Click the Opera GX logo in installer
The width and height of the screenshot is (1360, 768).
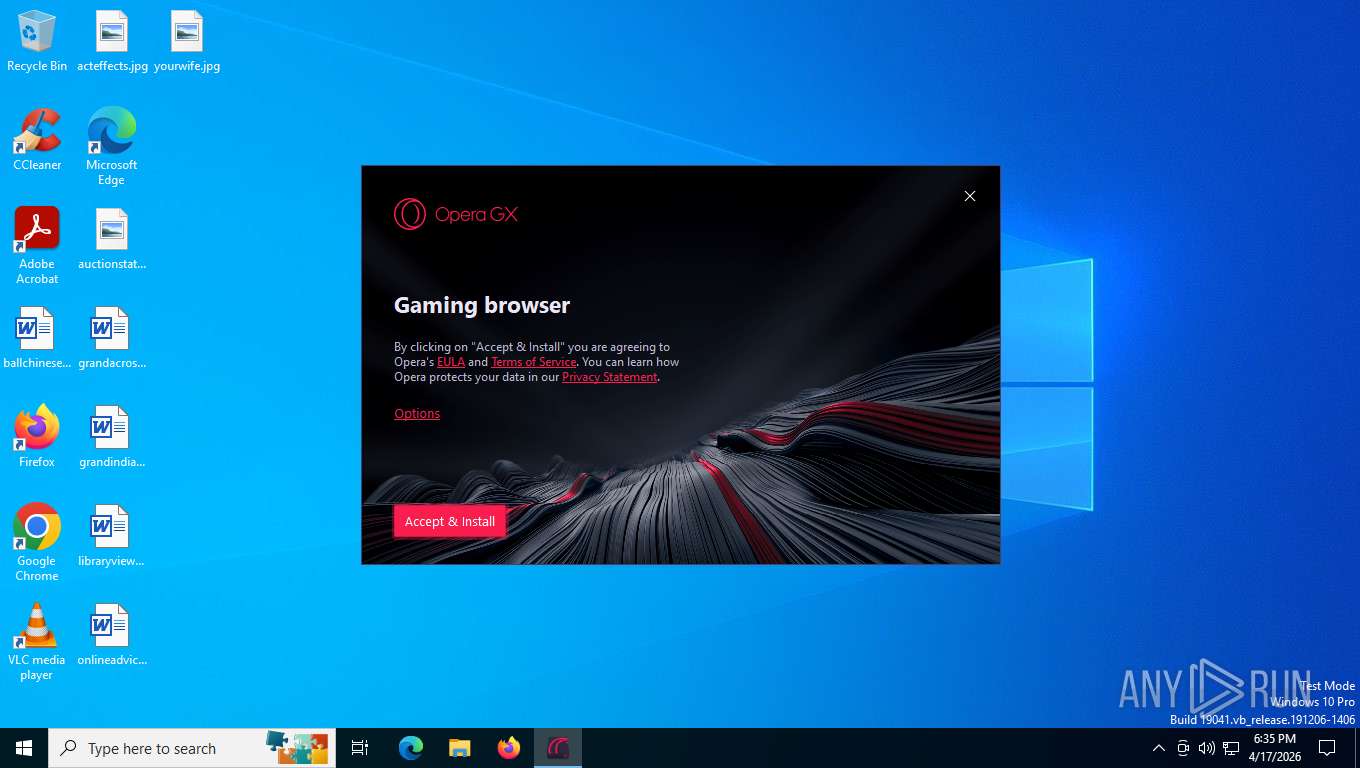[456, 214]
